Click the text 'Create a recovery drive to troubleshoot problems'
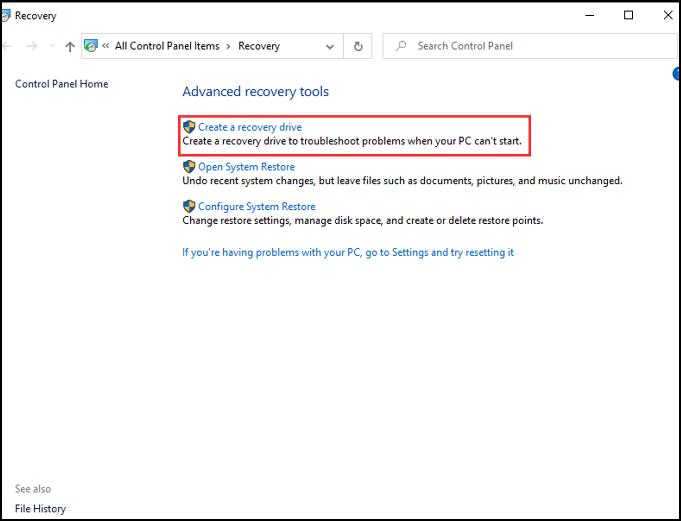 pos(294,141)
